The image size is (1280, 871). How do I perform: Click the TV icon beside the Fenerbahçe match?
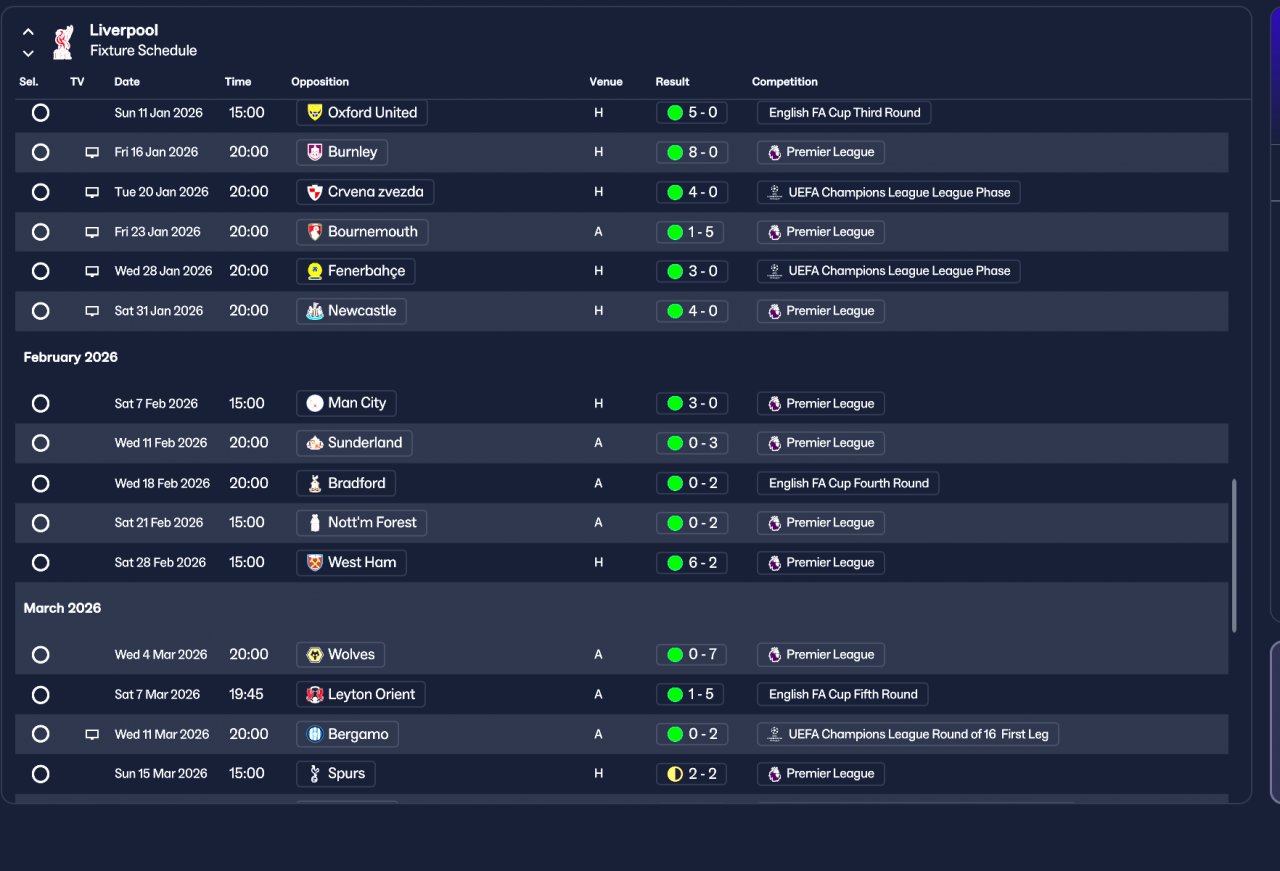tap(92, 271)
